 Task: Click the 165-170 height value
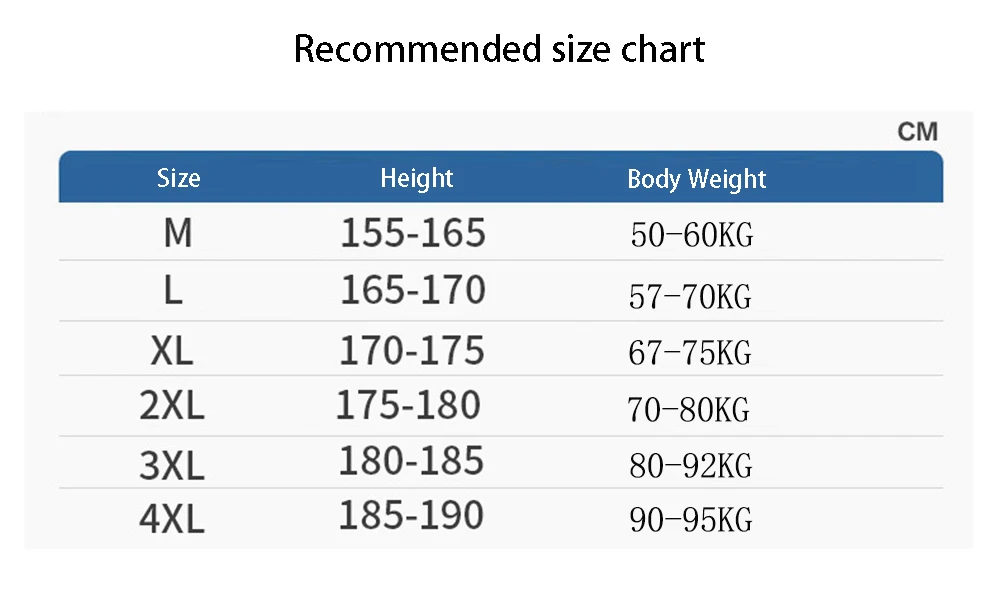click(413, 290)
